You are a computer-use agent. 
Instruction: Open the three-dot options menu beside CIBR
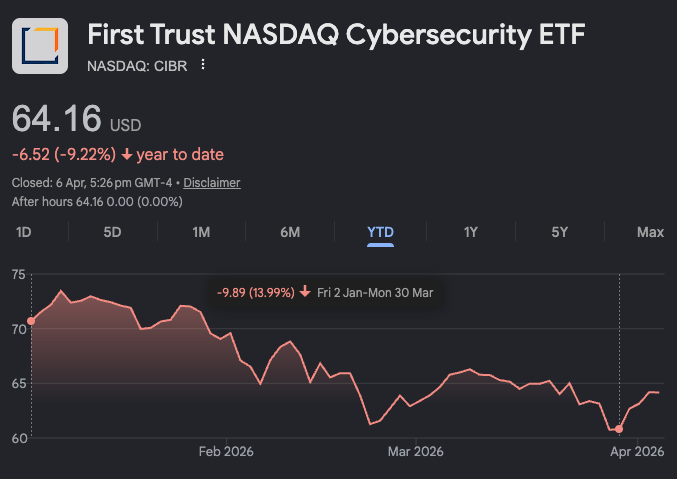pos(203,65)
